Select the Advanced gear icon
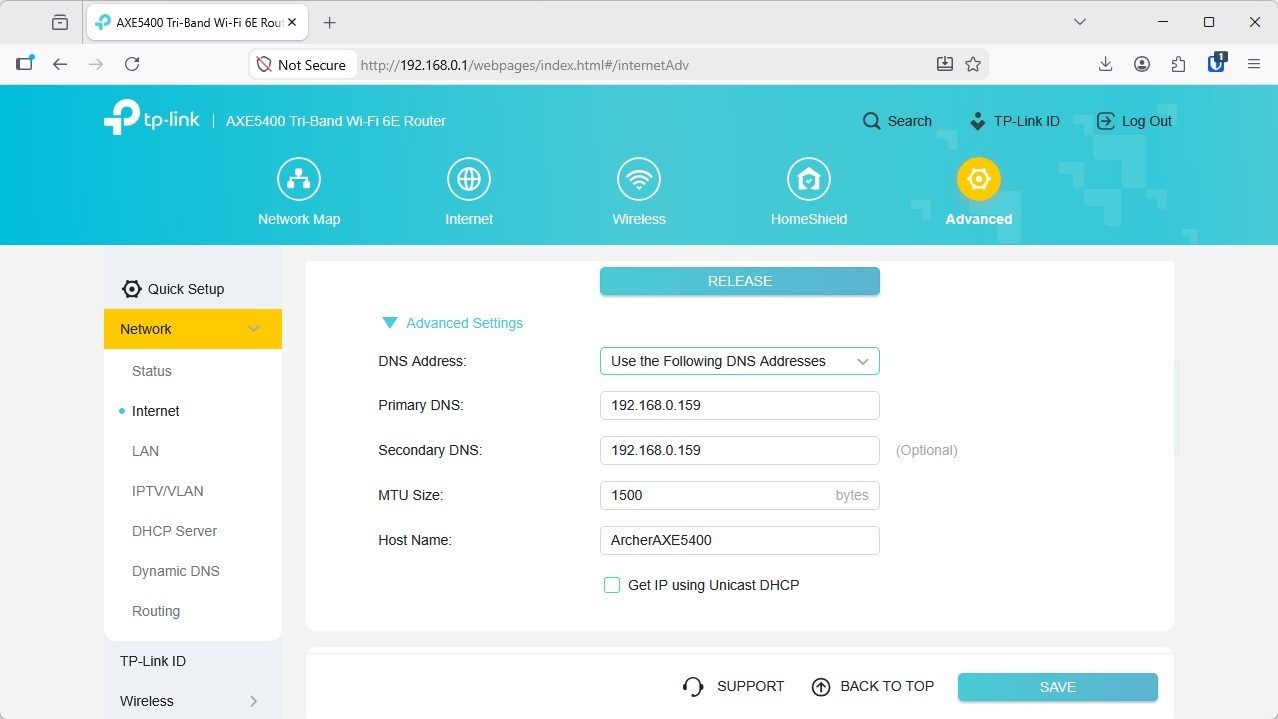 [979, 179]
